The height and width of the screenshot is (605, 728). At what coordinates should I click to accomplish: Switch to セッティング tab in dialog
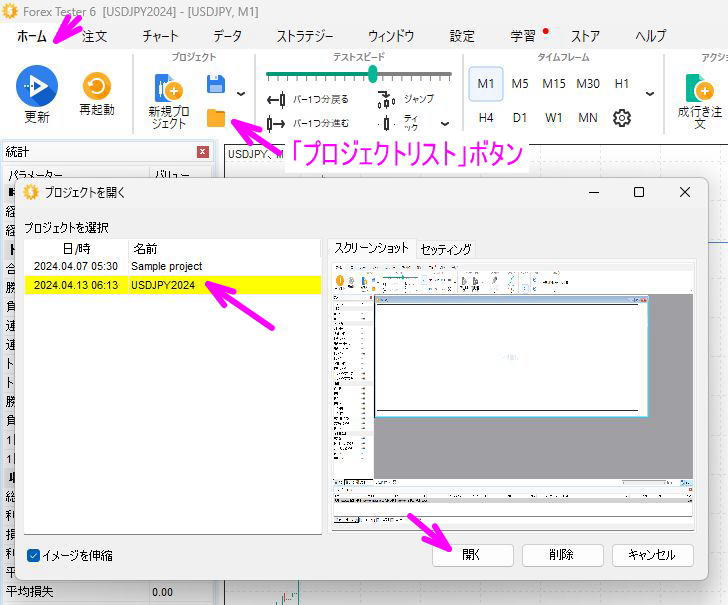coord(446,250)
